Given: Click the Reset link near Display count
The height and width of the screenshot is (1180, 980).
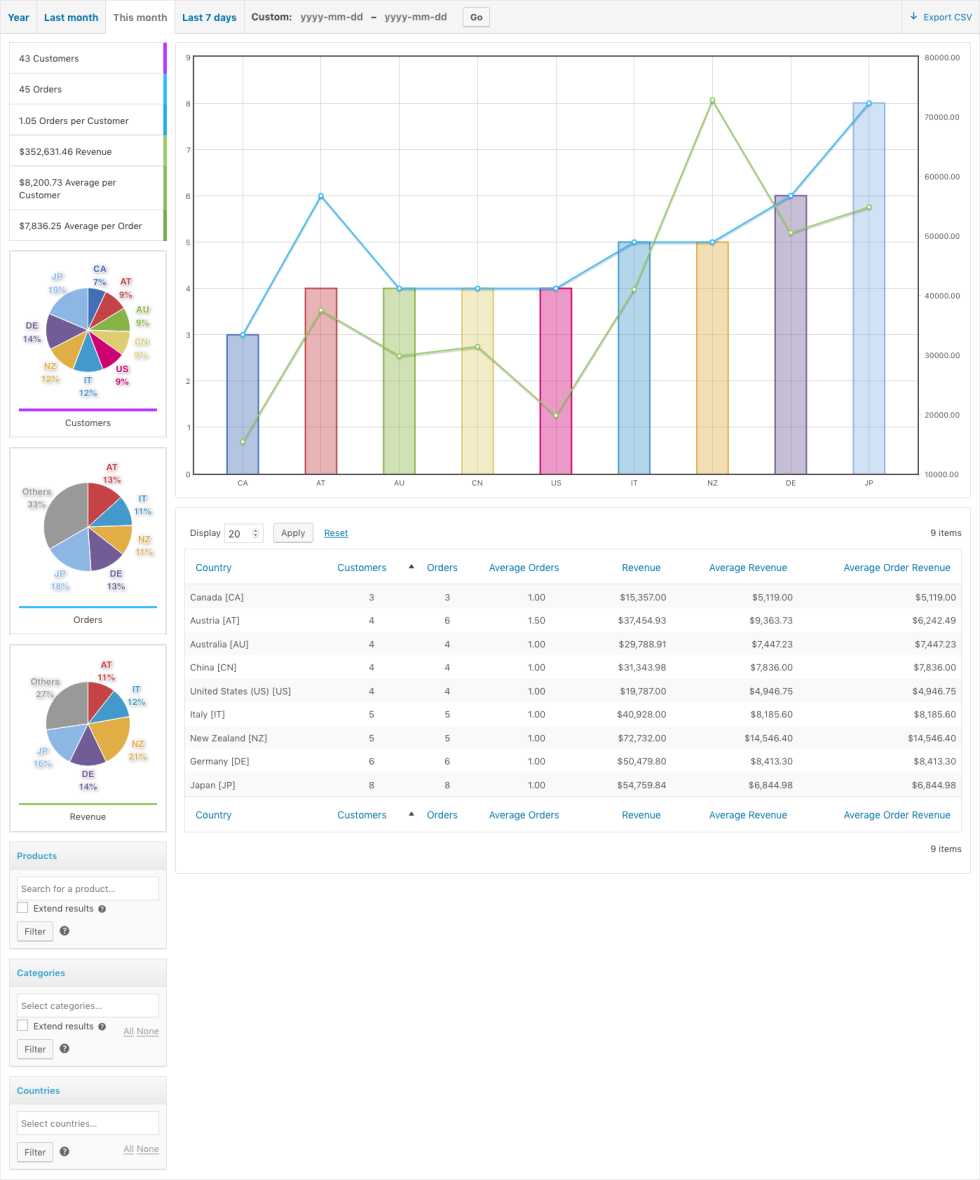Looking at the screenshot, I should [335, 533].
